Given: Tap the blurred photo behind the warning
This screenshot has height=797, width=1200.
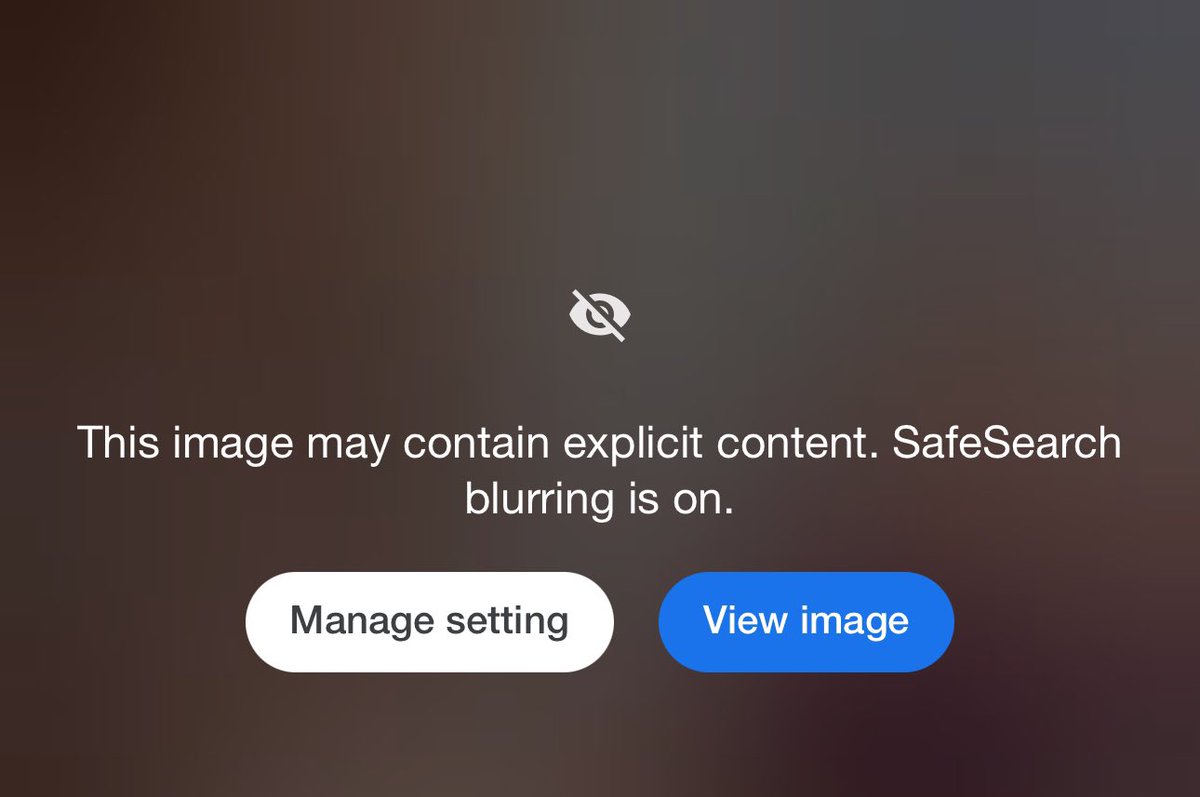Looking at the screenshot, I should coord(600,150).
